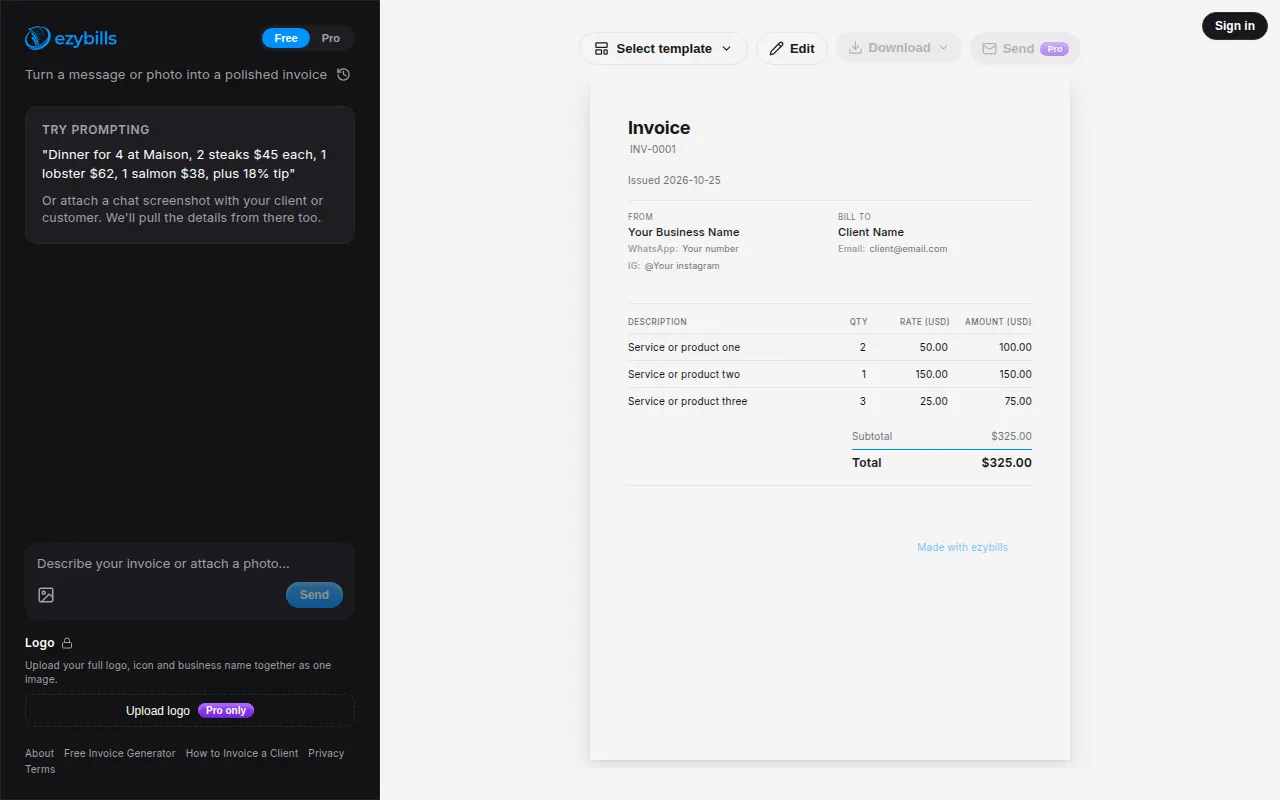Click Client Name under Bill To

pos(871,232)
